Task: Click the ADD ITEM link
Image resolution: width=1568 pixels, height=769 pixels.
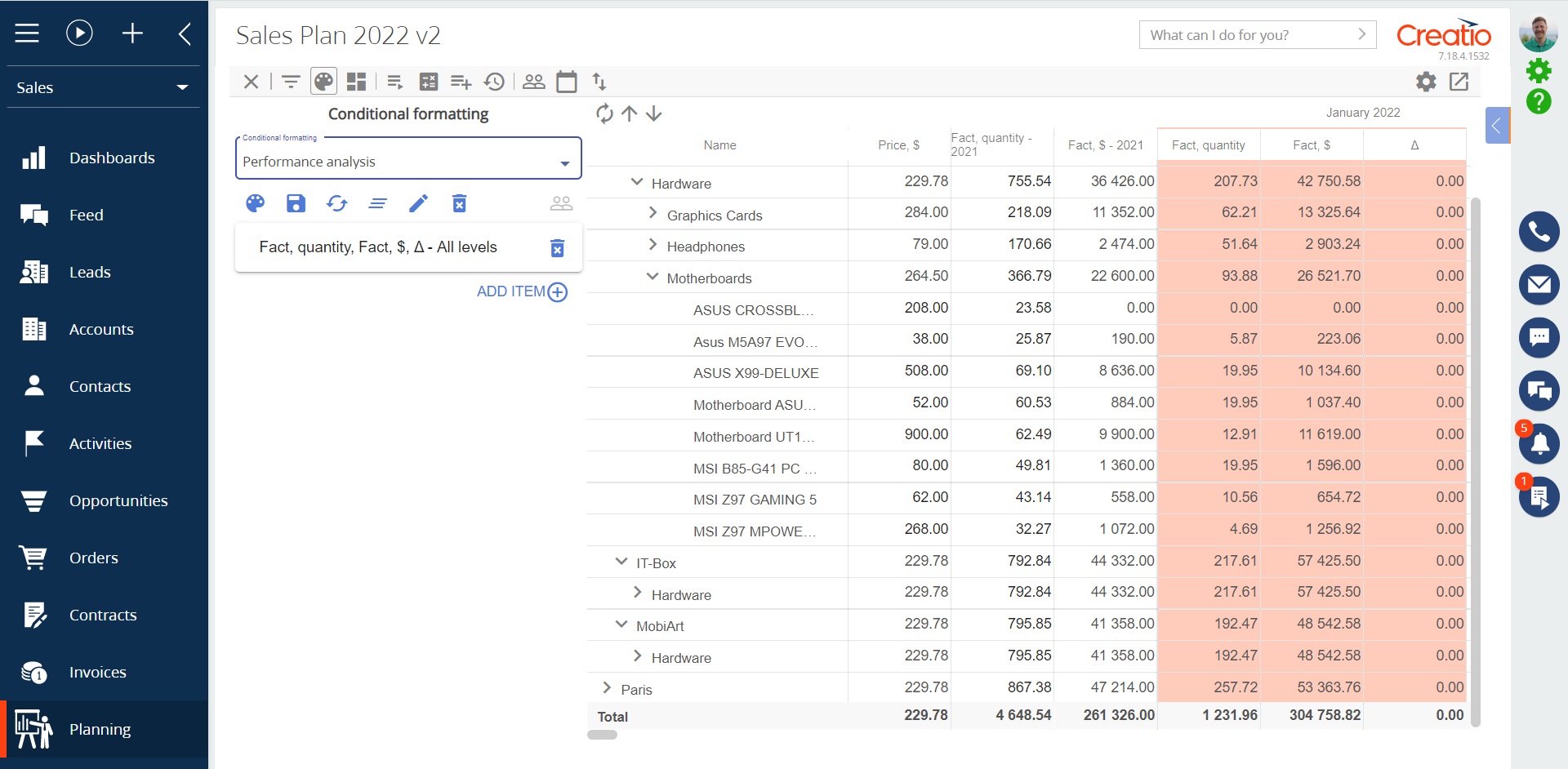Action: (x=521, y=291)
